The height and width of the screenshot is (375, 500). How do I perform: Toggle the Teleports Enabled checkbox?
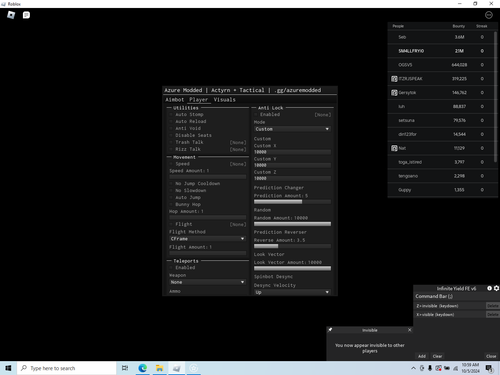point(171,268)
